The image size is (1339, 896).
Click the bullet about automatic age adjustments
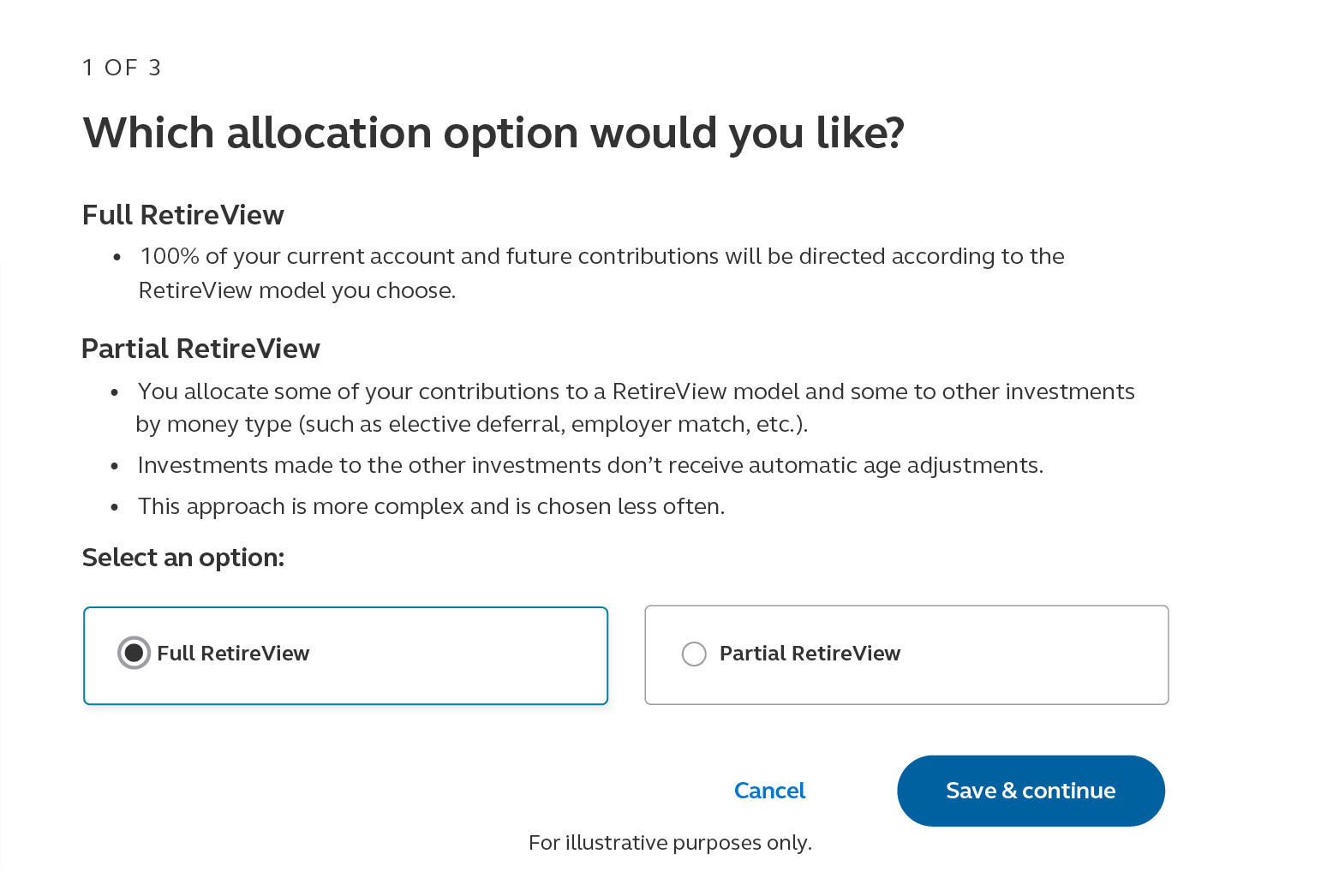(590, 464)
